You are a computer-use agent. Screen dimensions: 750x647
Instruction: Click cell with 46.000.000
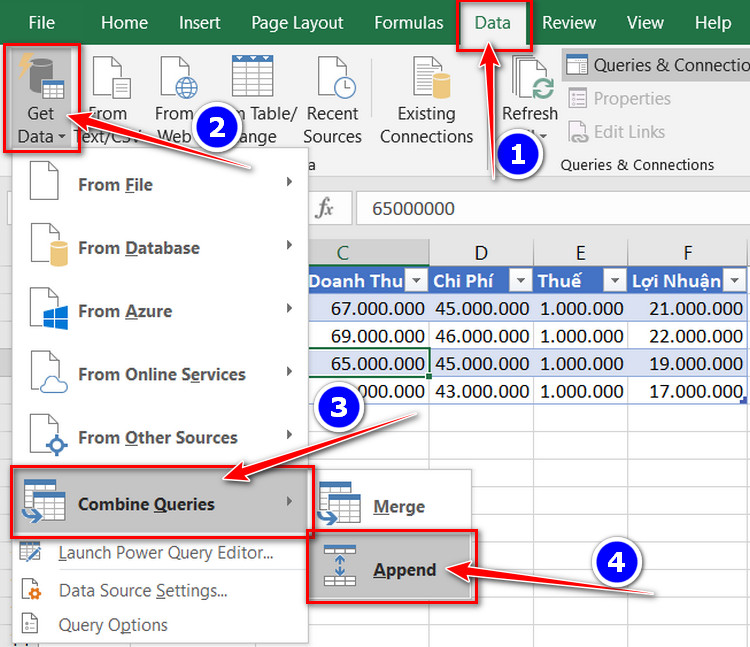click(481, 336)
